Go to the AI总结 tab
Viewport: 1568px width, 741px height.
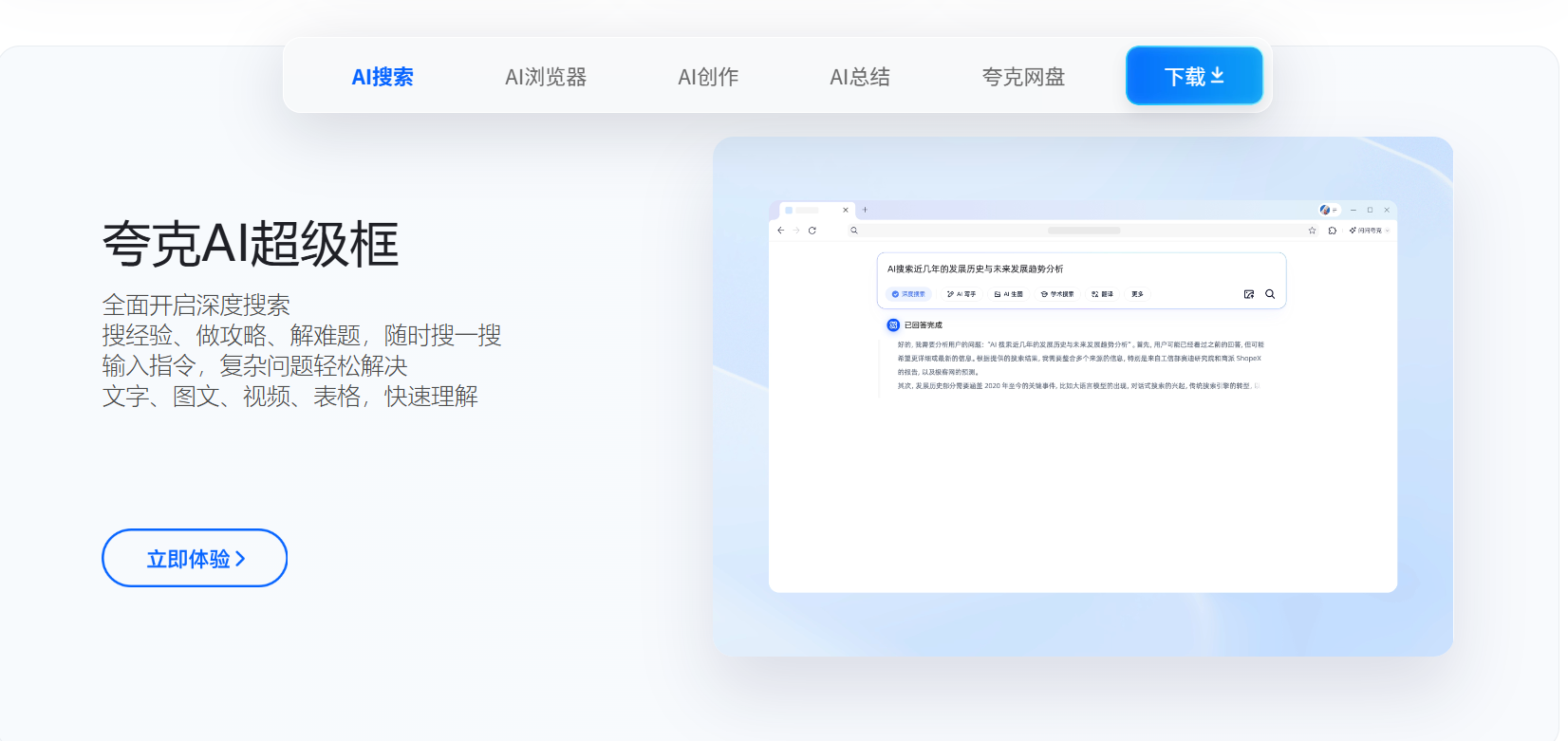860,77
